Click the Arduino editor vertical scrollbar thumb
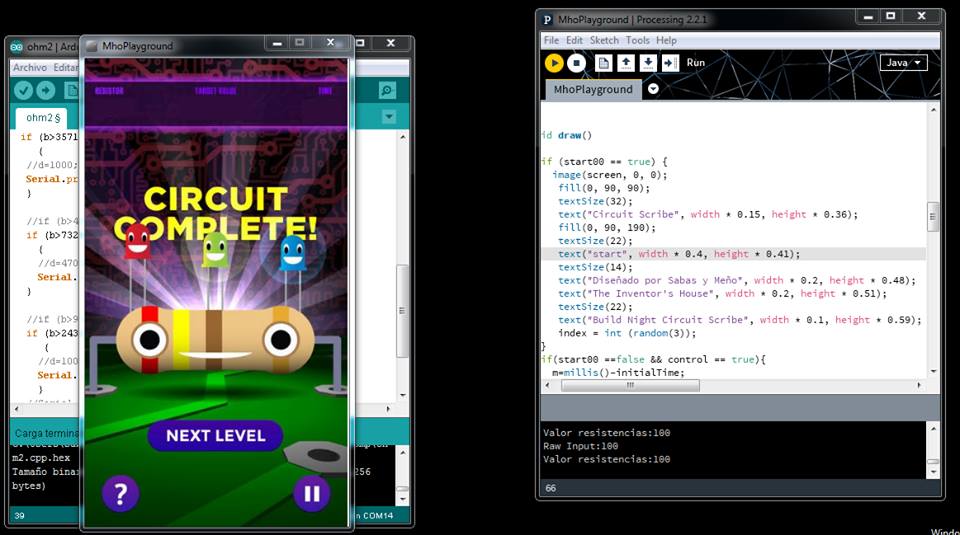Image resolution: width=960 pixels, height=535 pixels. tap(402, 311)
